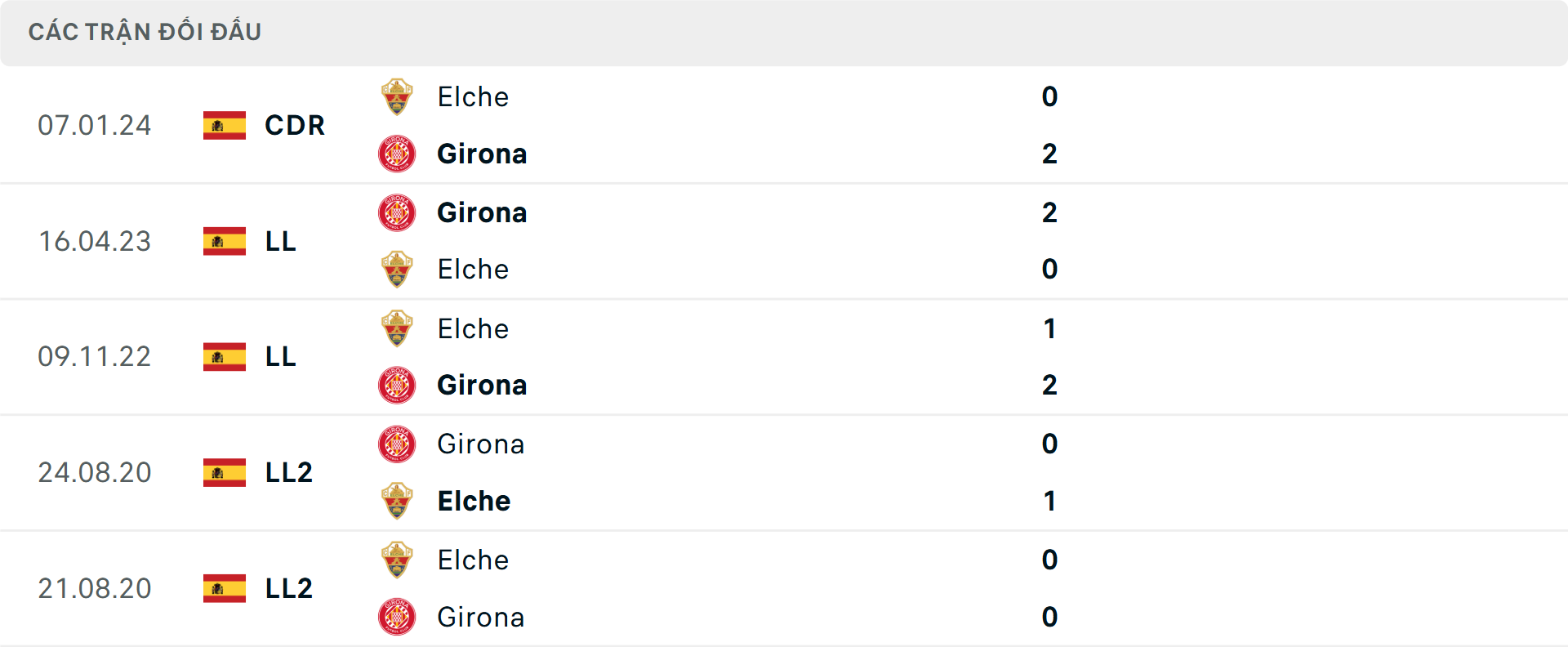Viewport: 1568px width, 647px height.
Task: Click the score 2 for Girona in the 09.11.22 game
Action: pyautogui.click(x=1050, y=385)
